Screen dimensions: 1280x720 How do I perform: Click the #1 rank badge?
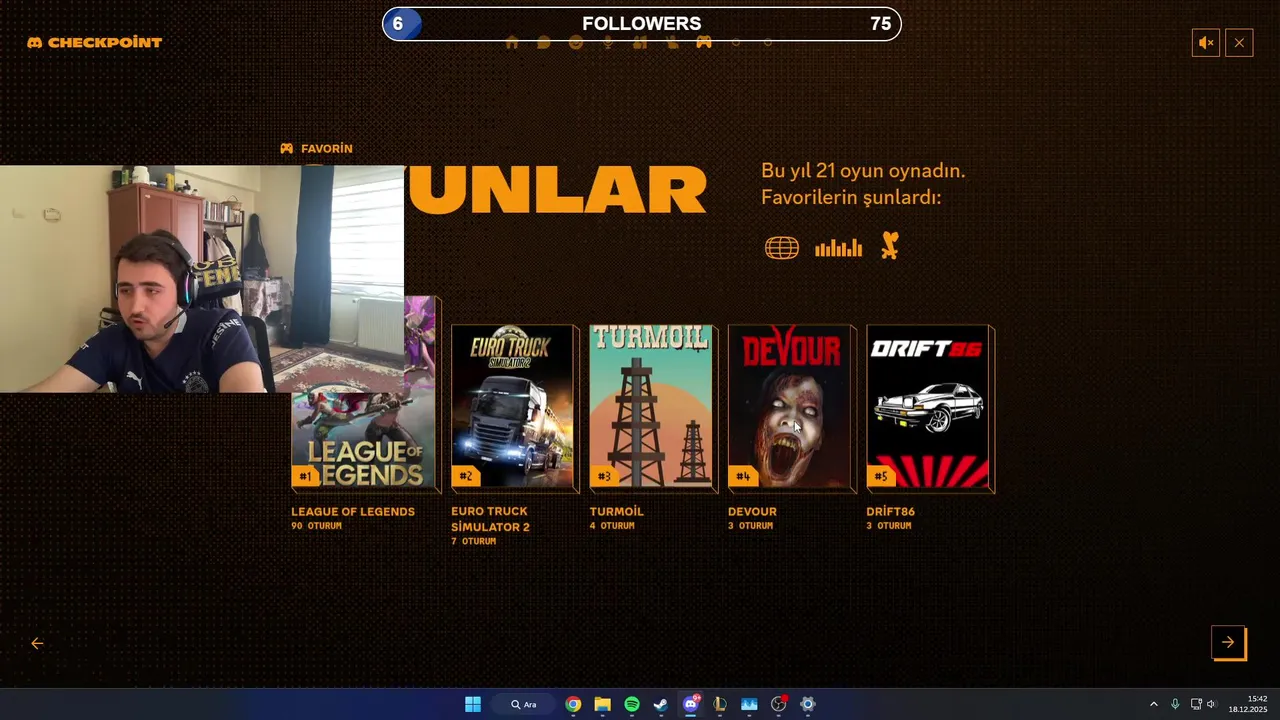coord(305,476)
